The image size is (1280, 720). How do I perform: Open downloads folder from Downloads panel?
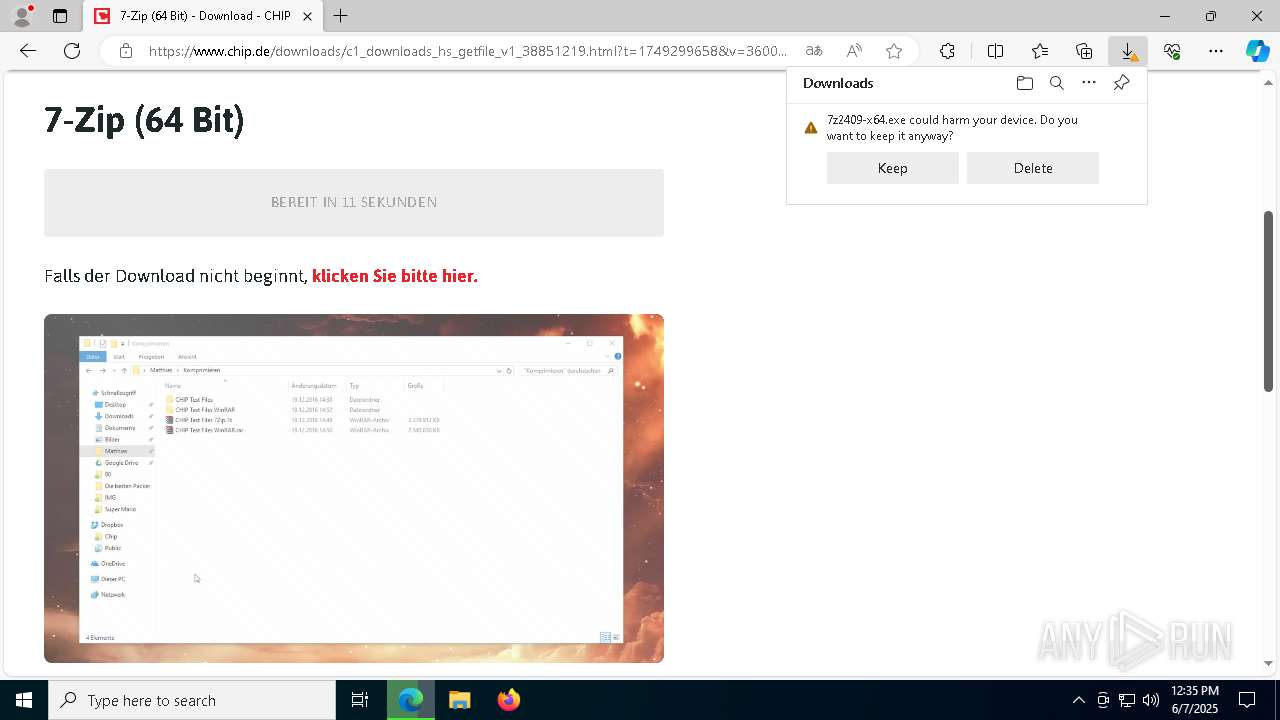pos(1025,83)
